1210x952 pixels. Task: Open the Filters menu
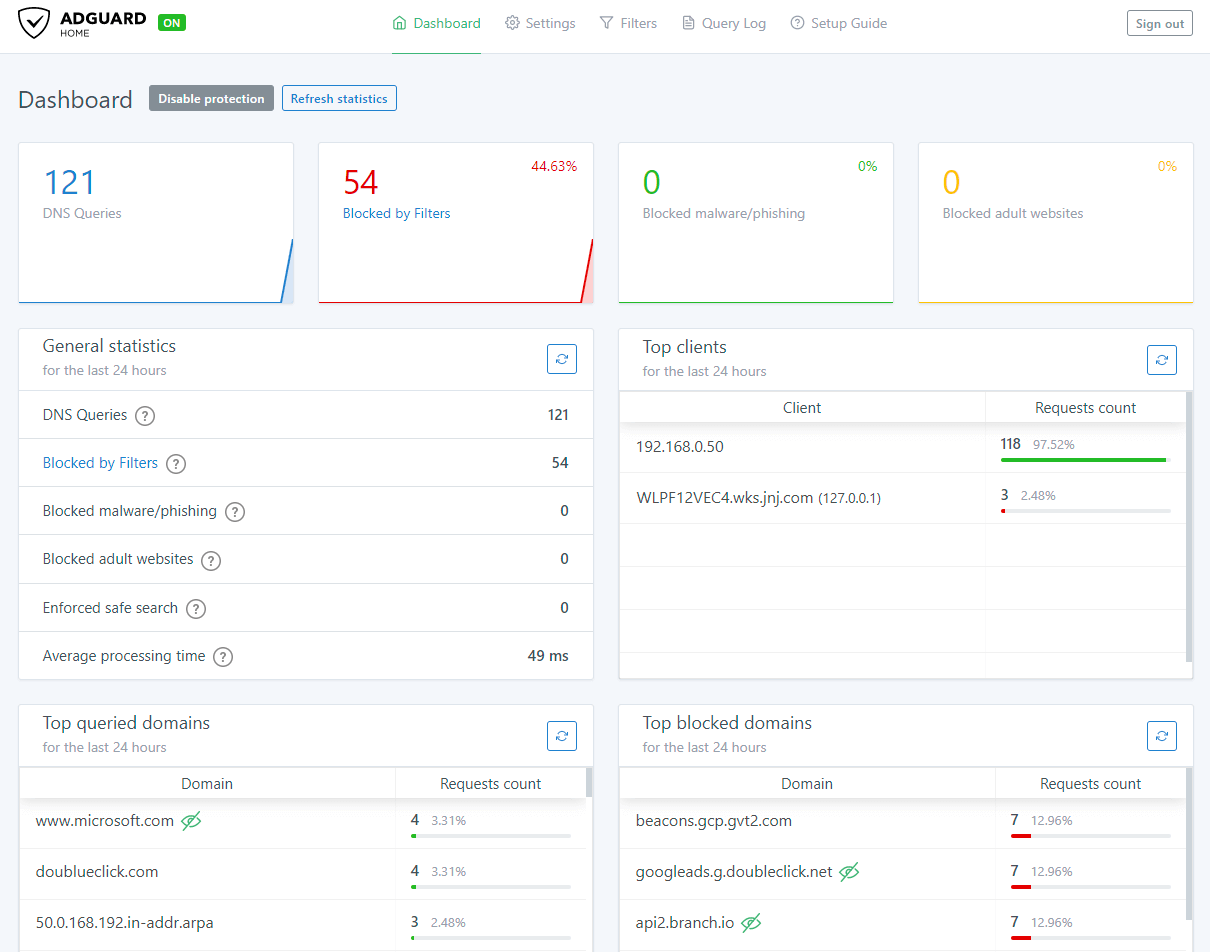click(628, 23)
